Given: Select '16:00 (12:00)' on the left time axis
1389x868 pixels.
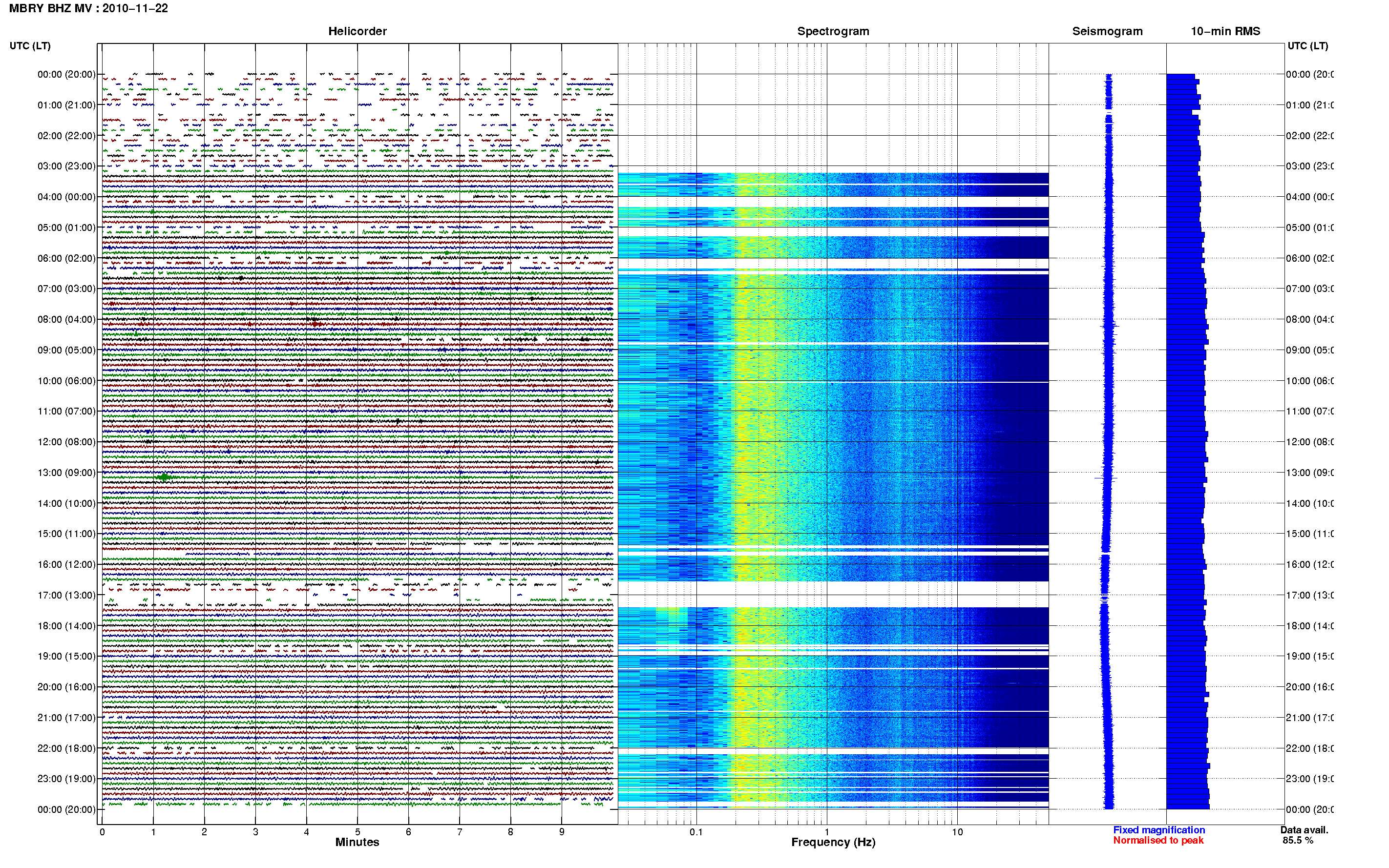Looking at the screenshot, I should coord(66,564).
